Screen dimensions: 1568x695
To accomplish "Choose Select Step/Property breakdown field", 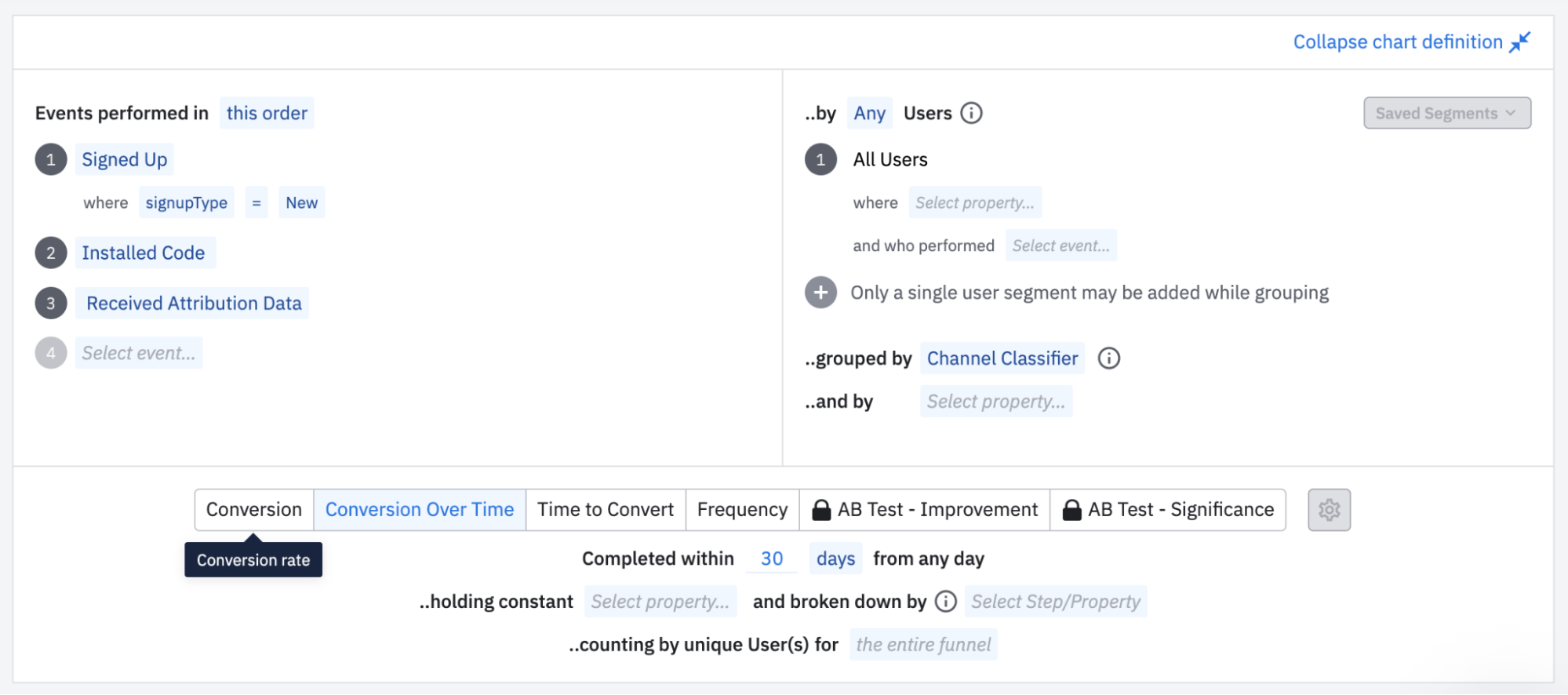I will pyautogui.click(x=1056, y=602).
